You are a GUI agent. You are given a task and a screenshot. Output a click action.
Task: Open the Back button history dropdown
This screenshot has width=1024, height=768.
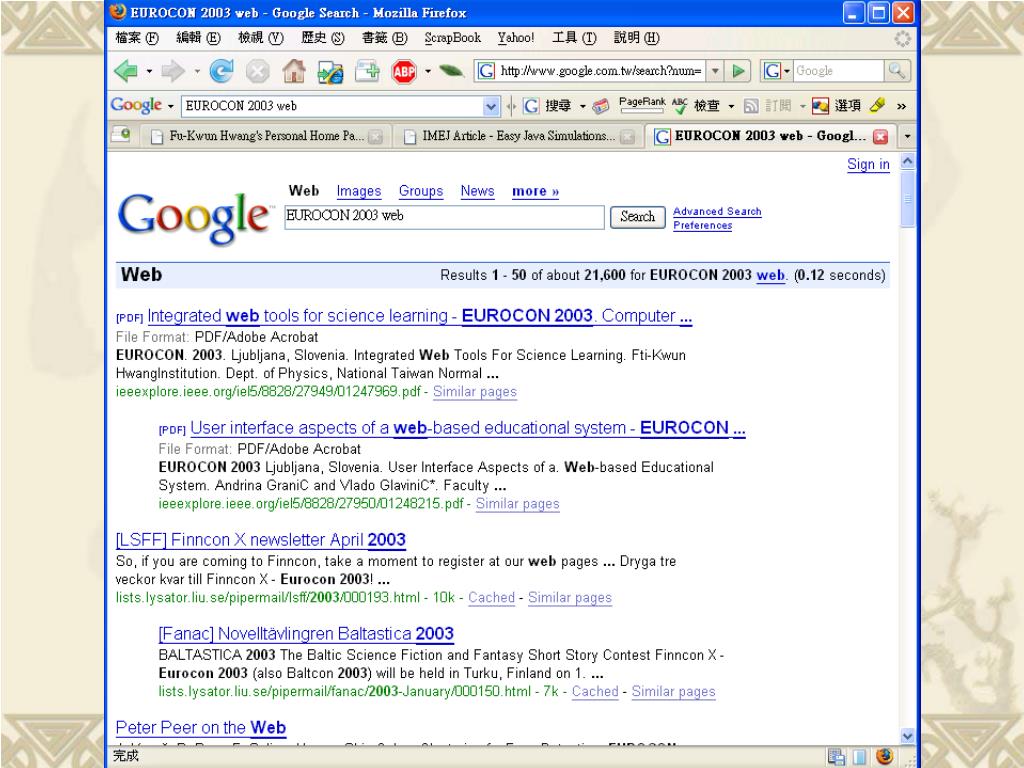149,71
